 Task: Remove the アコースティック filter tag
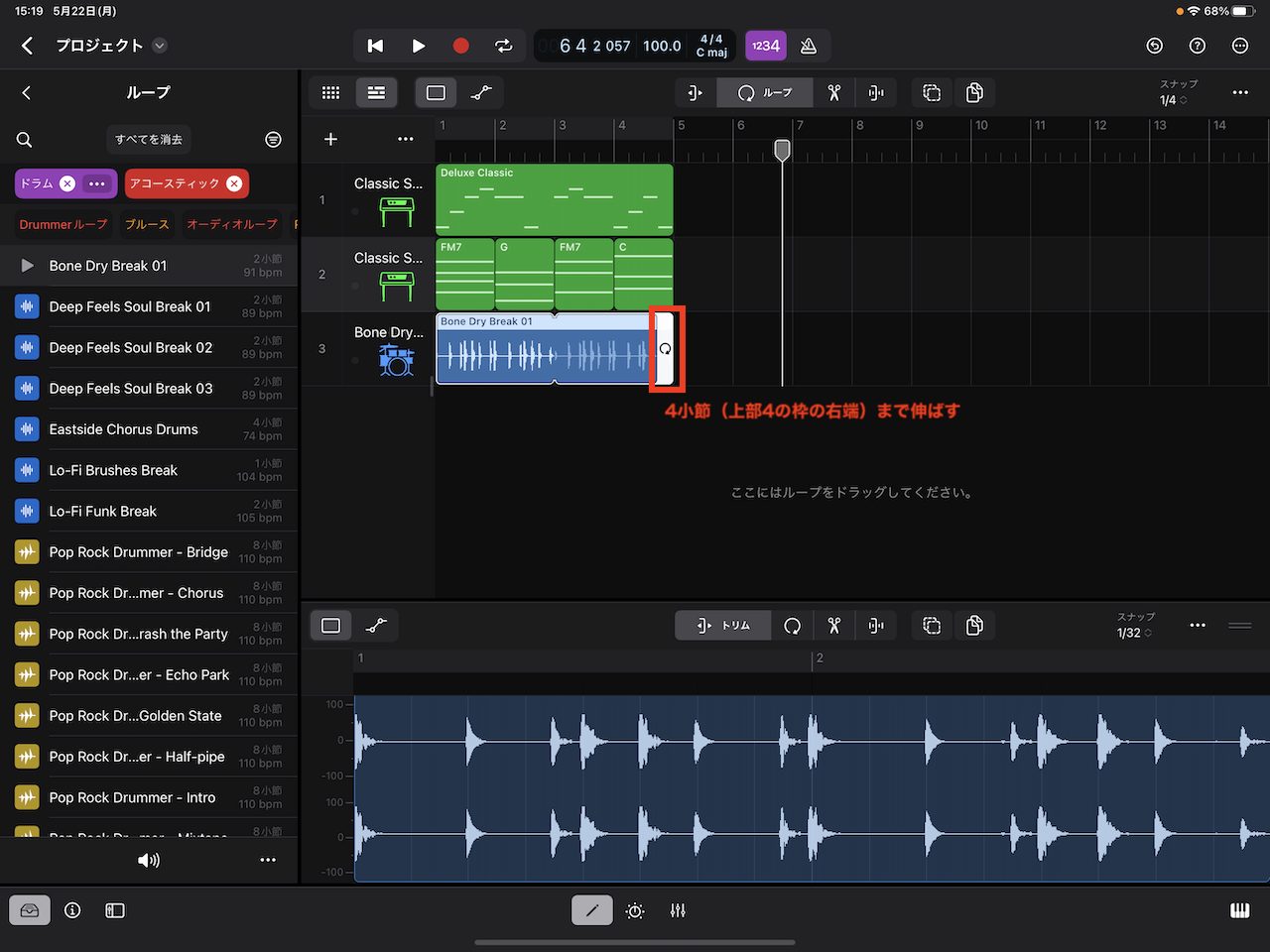(234, 183)
